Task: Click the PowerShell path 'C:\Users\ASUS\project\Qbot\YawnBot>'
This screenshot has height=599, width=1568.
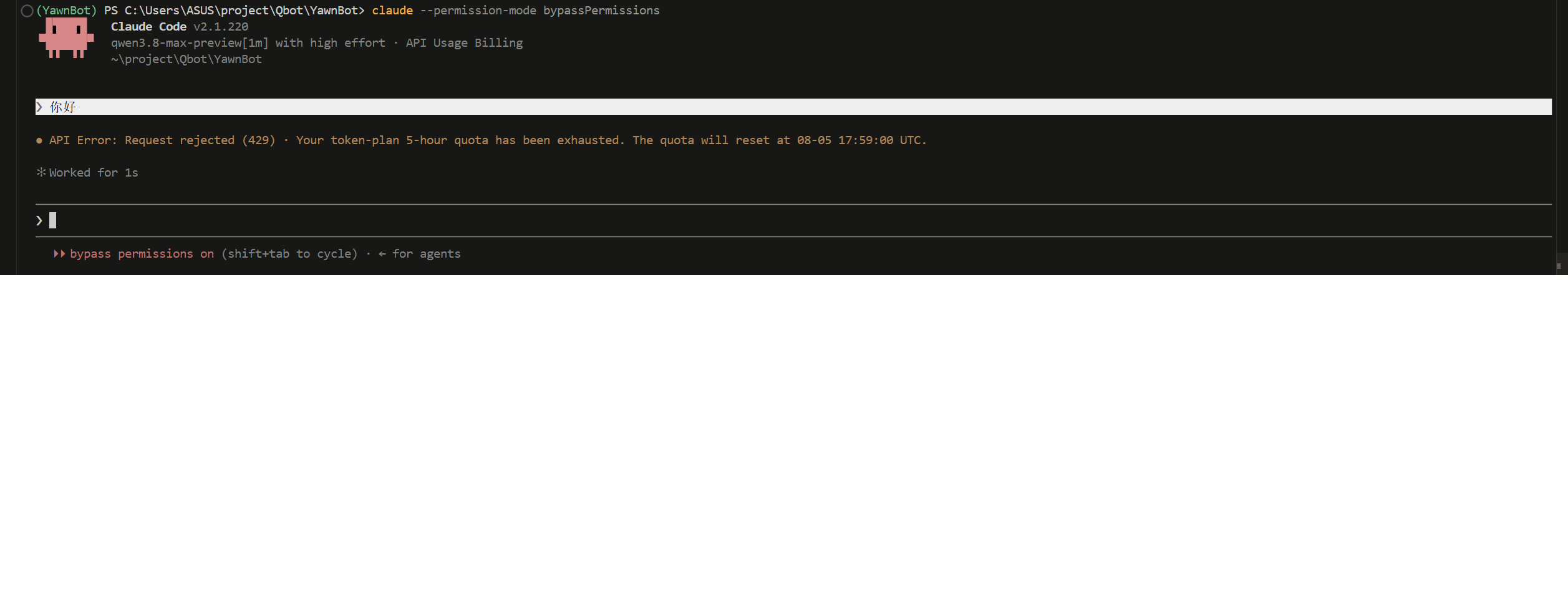Action: (244, 11)
